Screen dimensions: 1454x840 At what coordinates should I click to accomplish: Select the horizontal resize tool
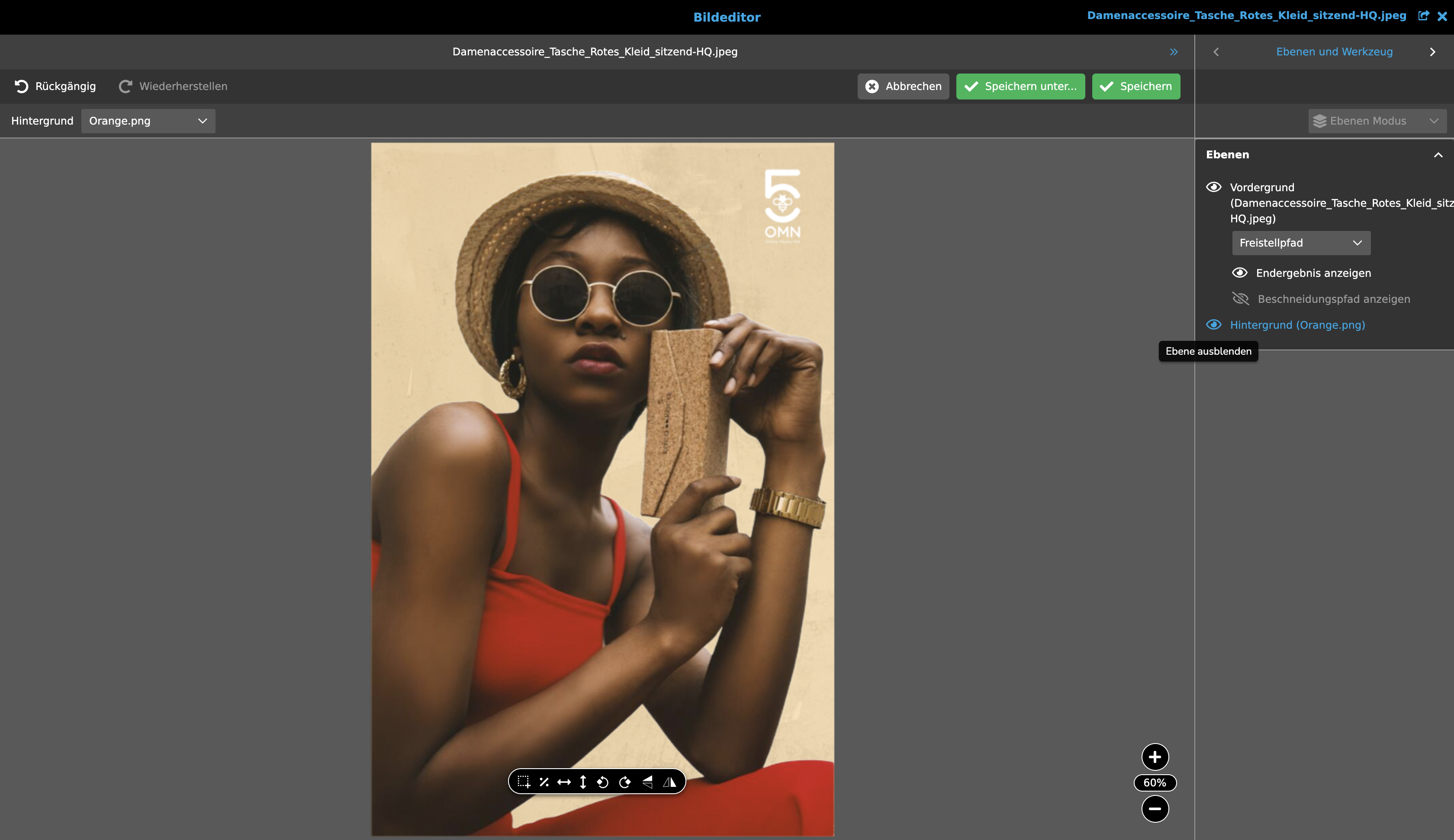pos(564,782)
